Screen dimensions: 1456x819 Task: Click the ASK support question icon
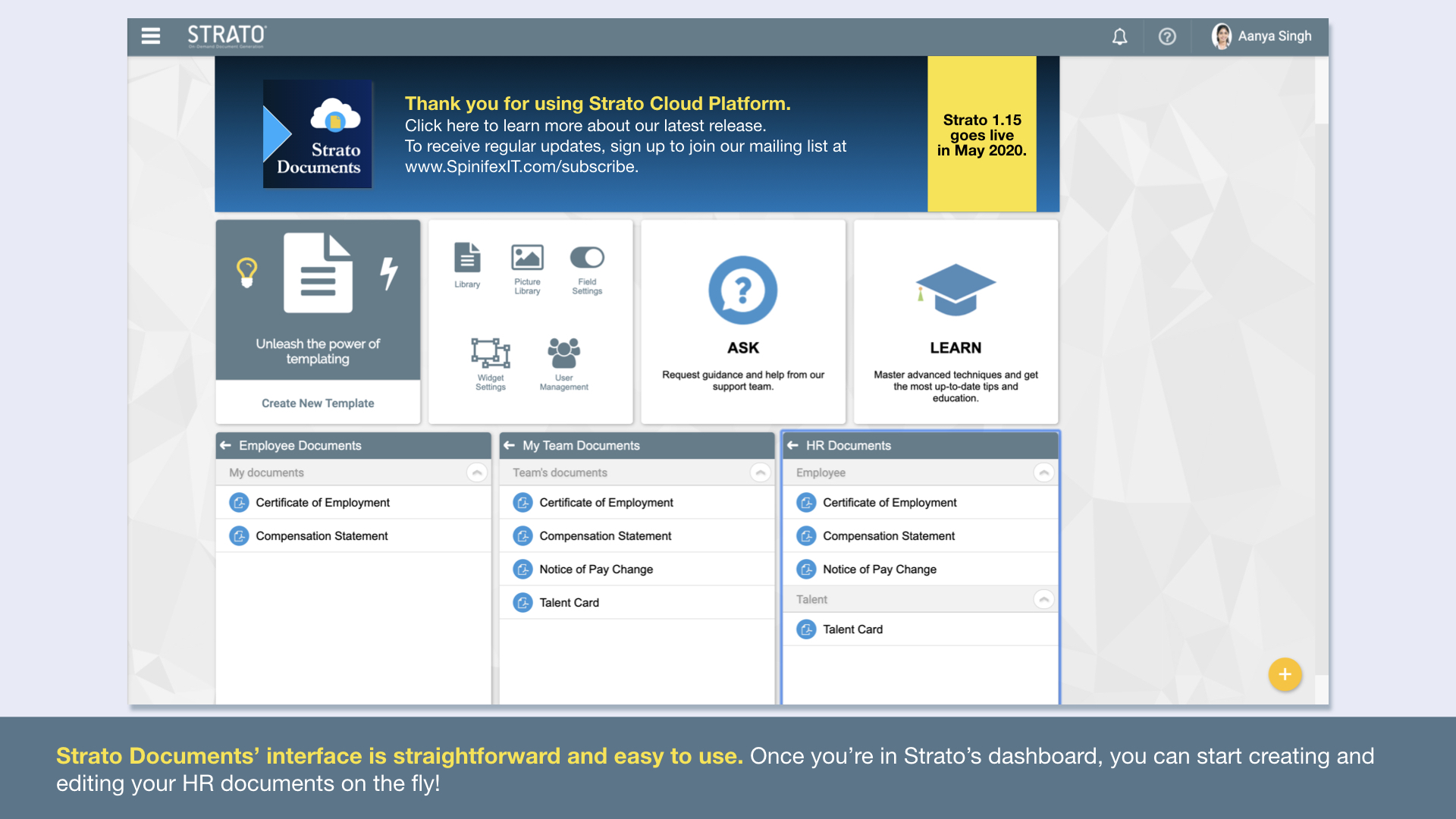(x=742, y=290)
